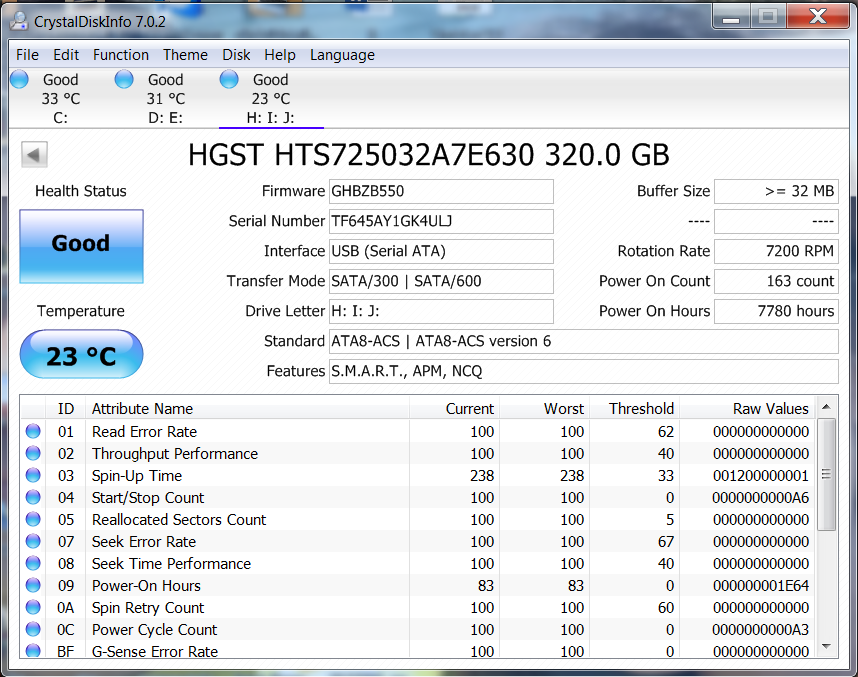Click the Worst column header

point(544,409)
